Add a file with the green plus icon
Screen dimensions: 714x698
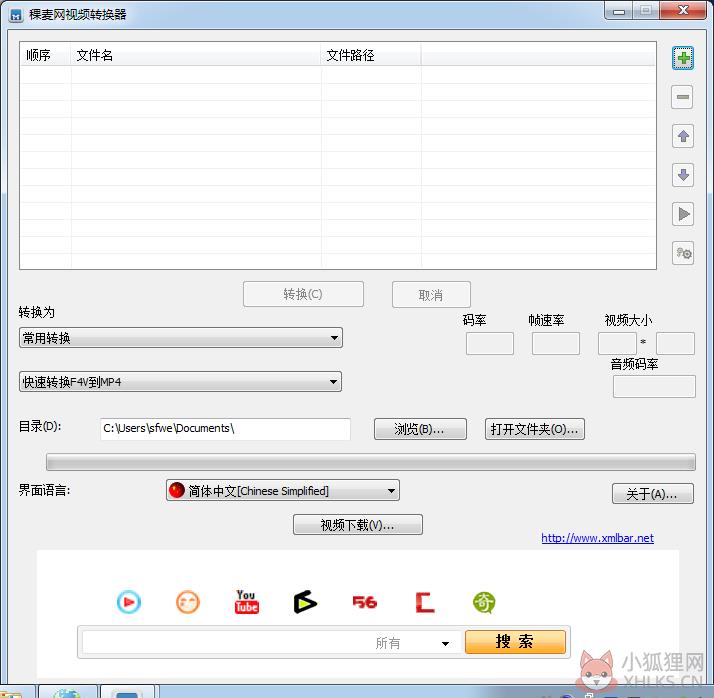point(683,58)
